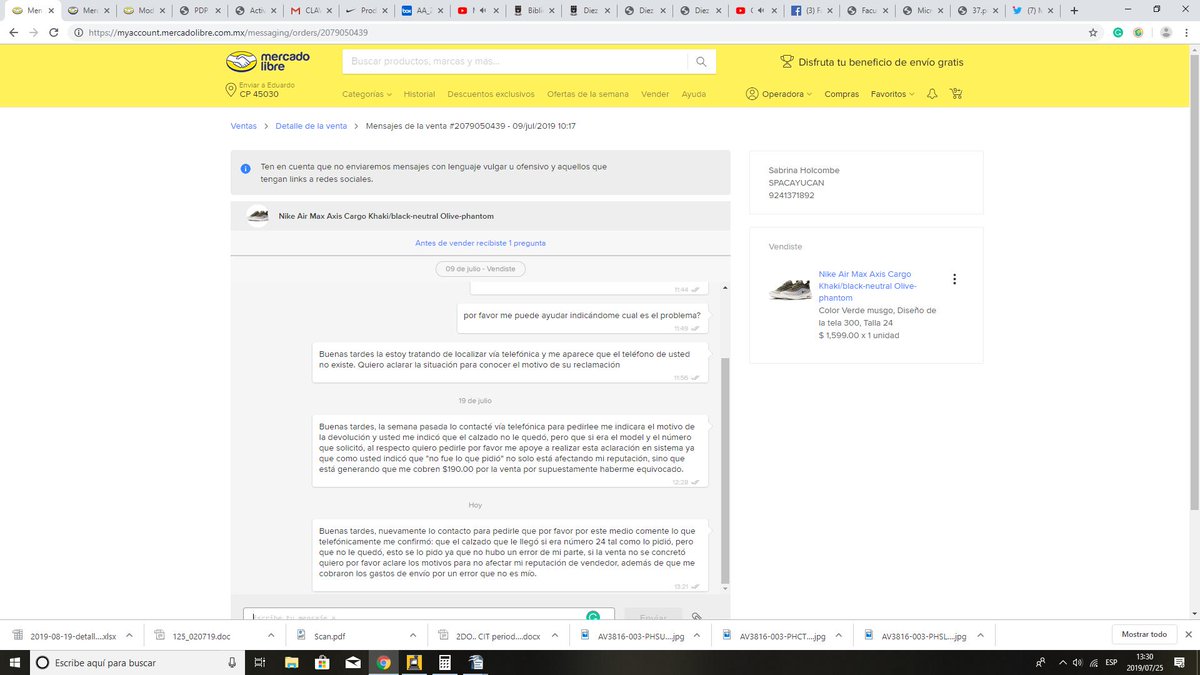The width and height of the screenshot is (1200, 675).
Task: Click the Ventas breadcrumb link
Action: tap(243, 126)
